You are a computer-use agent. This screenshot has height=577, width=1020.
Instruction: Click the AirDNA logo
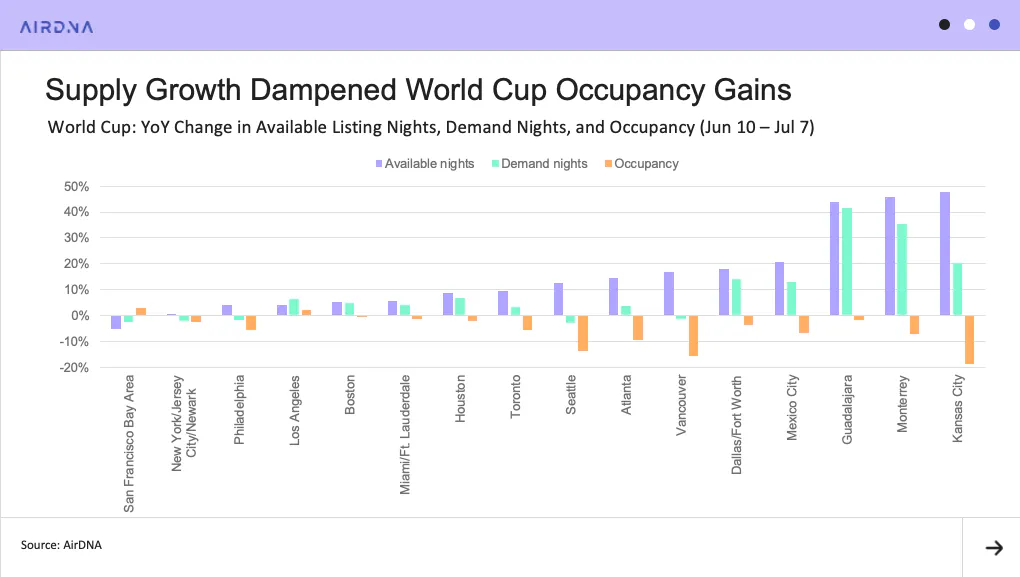coord(57,27)
